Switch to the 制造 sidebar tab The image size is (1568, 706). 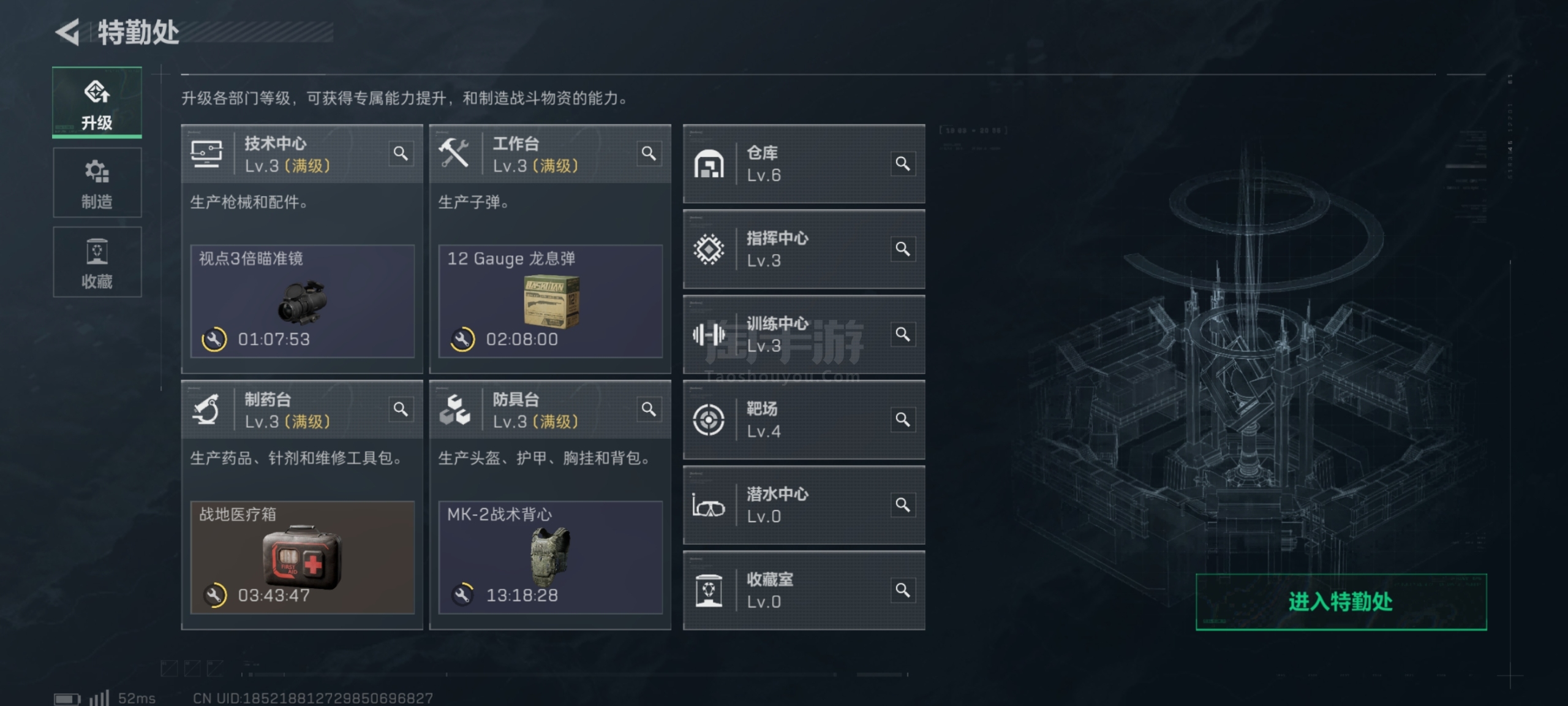click(x=97, y=183)
